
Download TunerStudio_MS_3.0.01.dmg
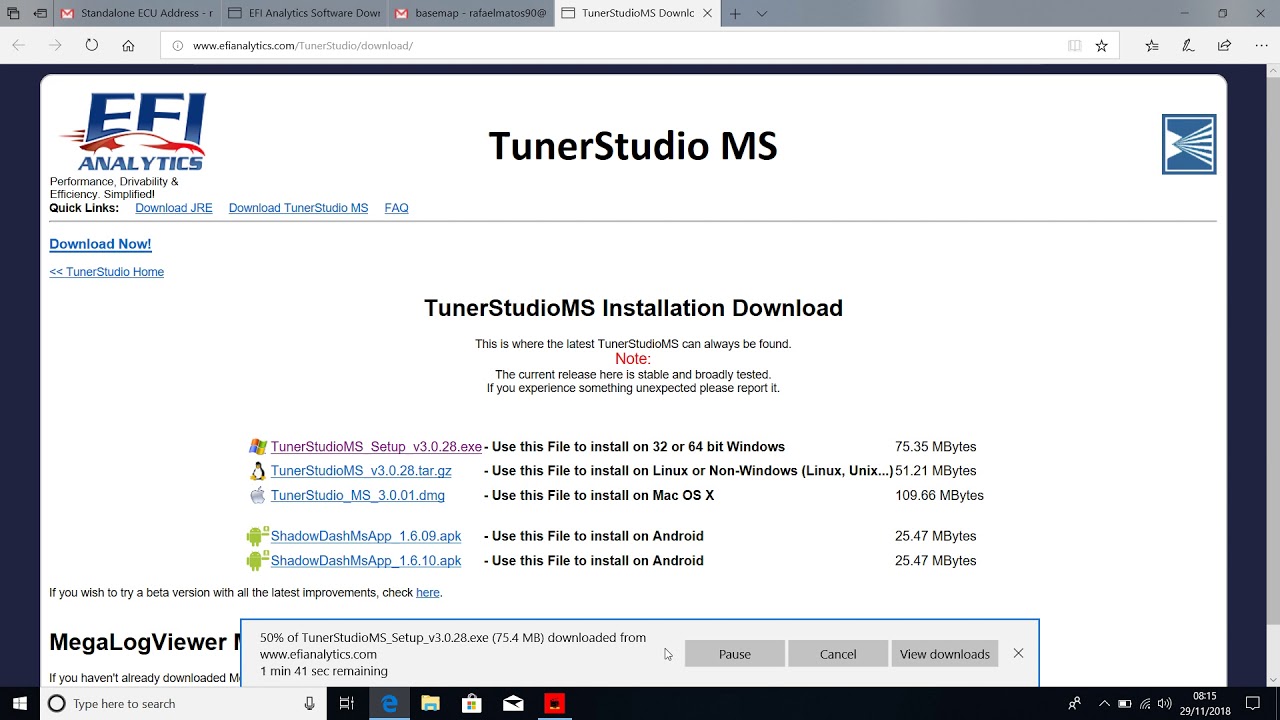coord(357,496)
